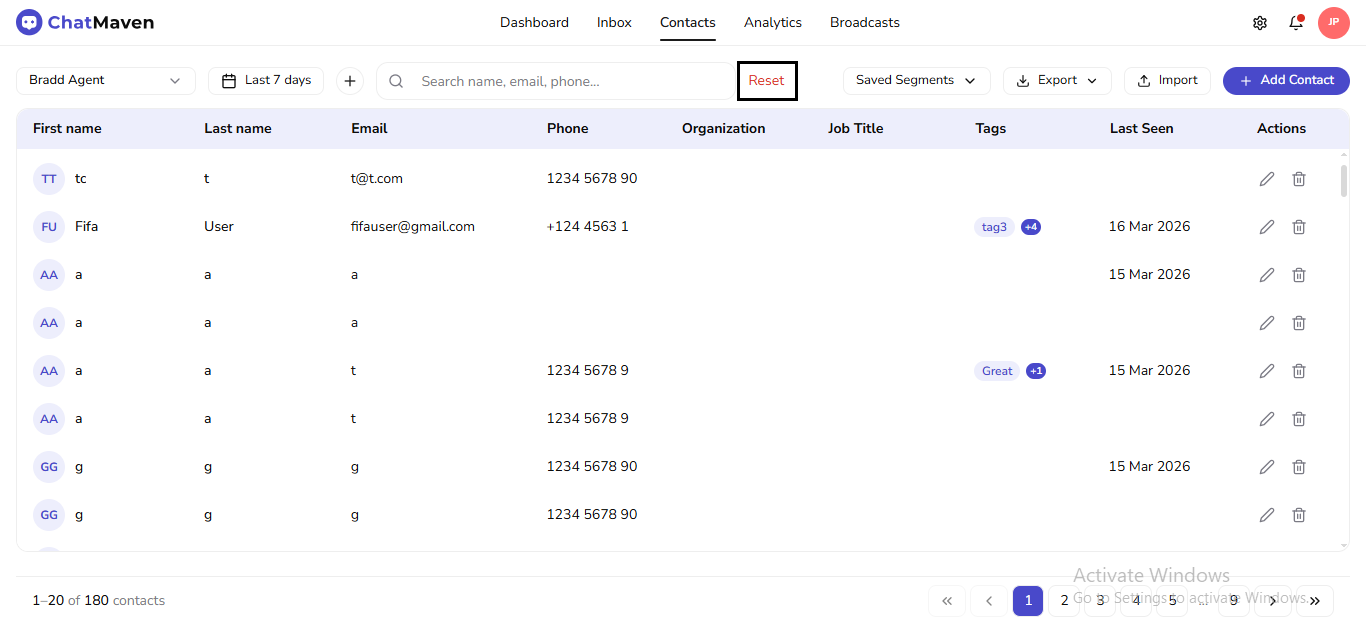This screenshot has height=639, width=1366.
Task: Switch to the Inbox tab
Action: point(614,23)
